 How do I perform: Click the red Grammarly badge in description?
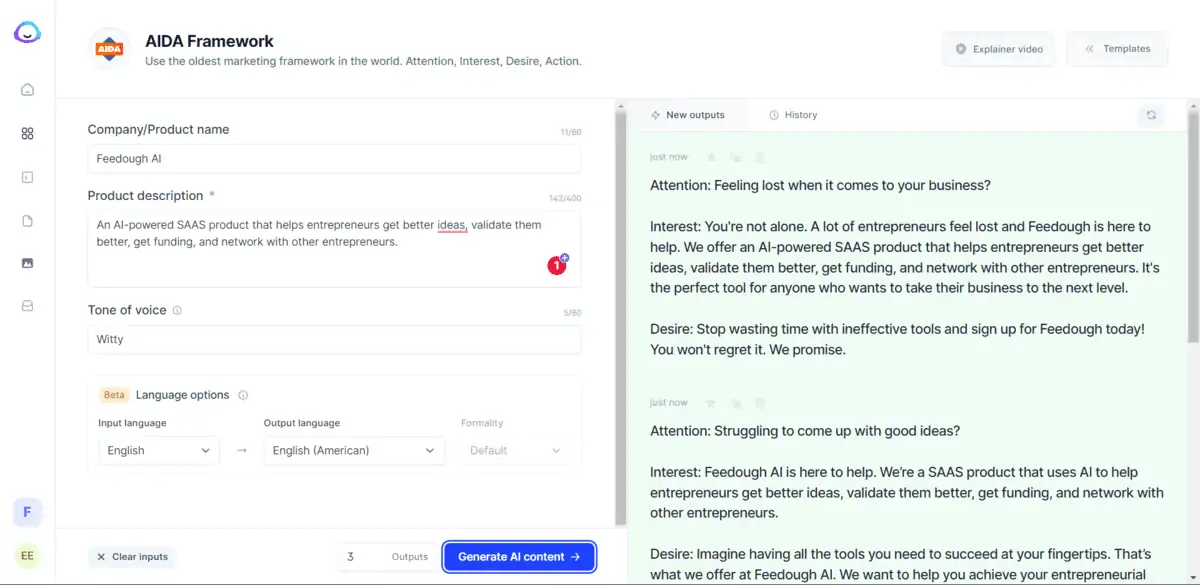point(556,265)
